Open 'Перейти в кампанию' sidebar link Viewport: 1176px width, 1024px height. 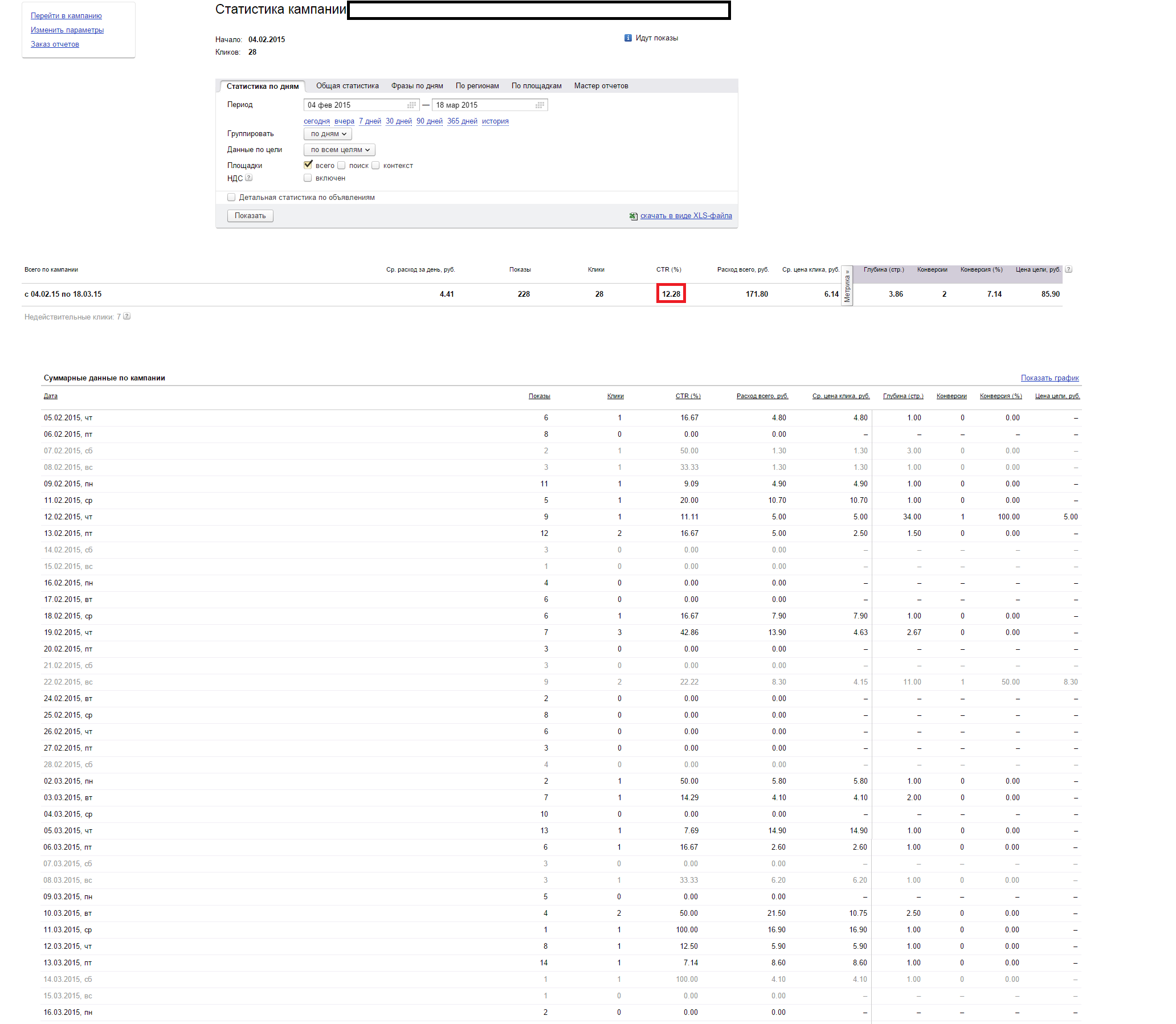tap(66, 16)
